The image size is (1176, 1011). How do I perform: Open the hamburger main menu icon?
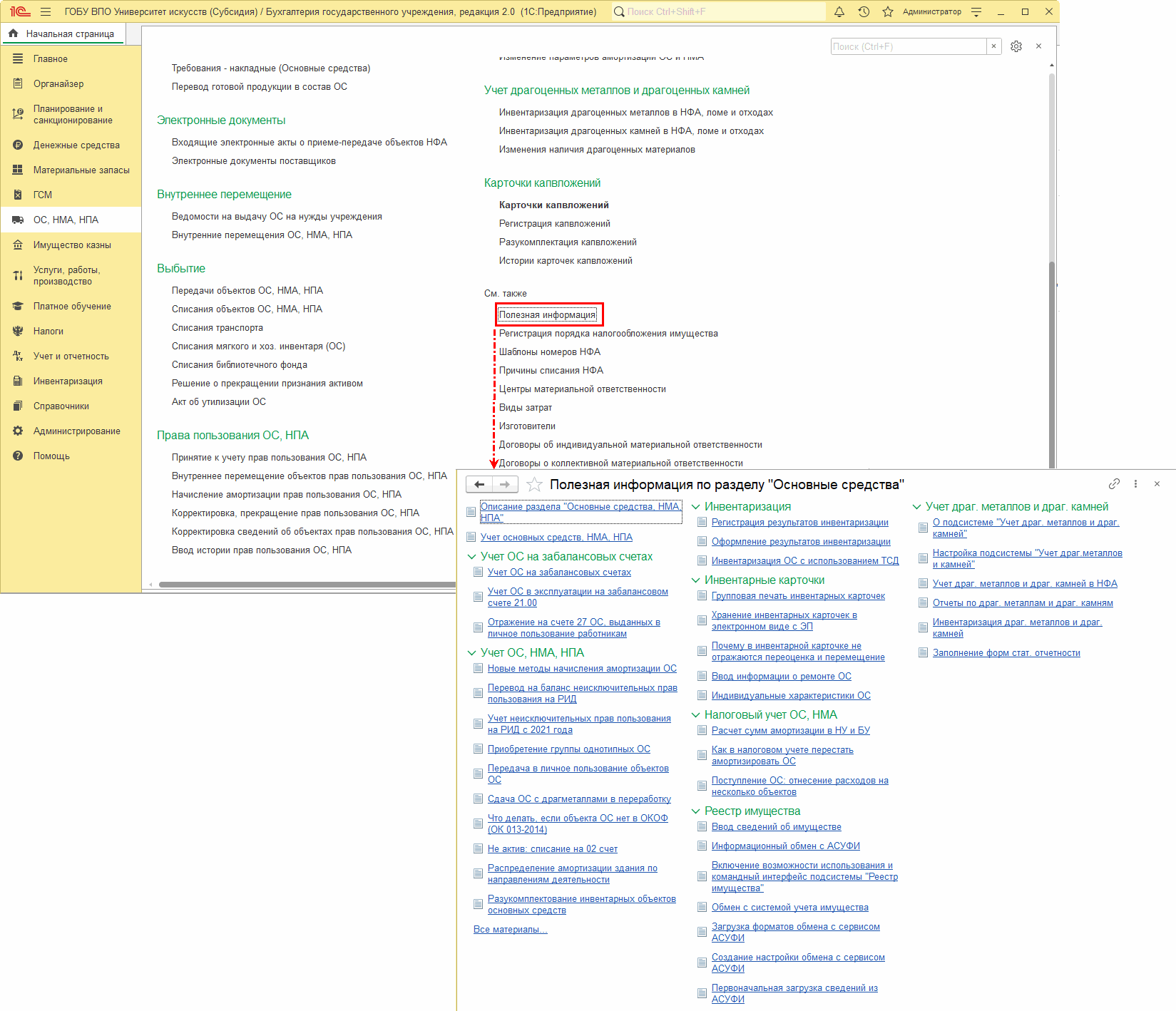click(x=46, y=11)
